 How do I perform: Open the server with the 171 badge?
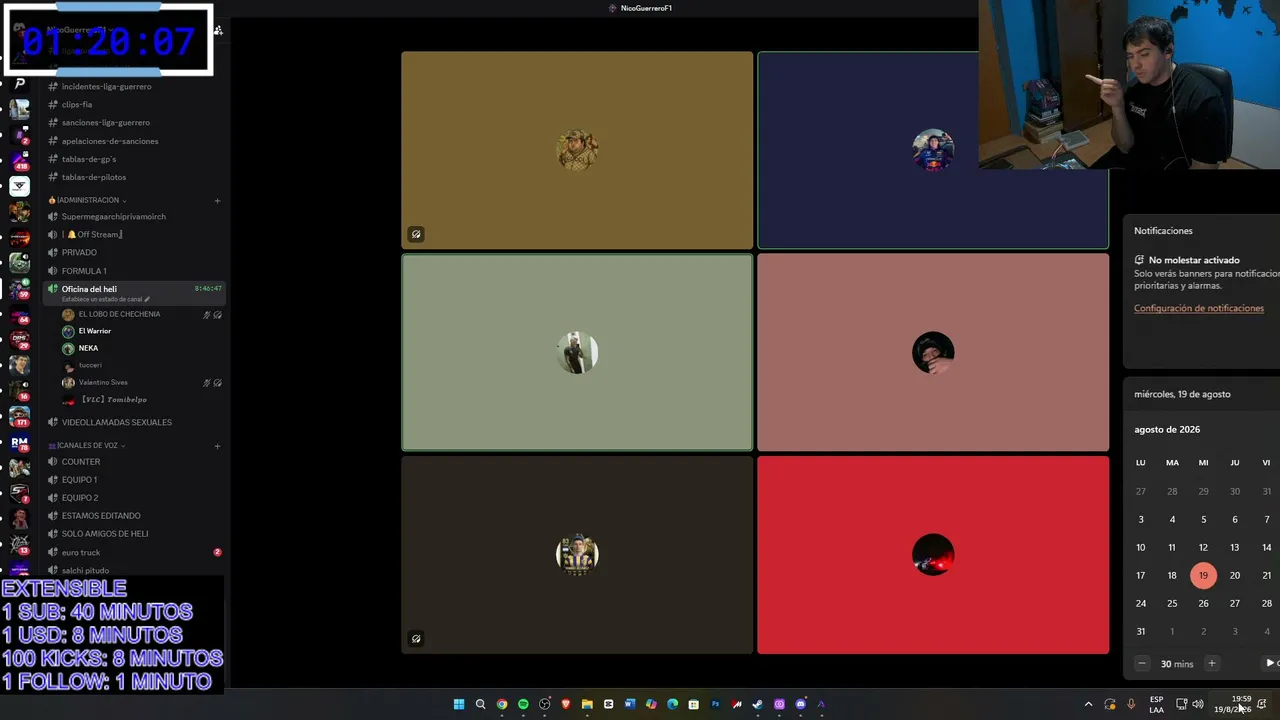[20, 416]
